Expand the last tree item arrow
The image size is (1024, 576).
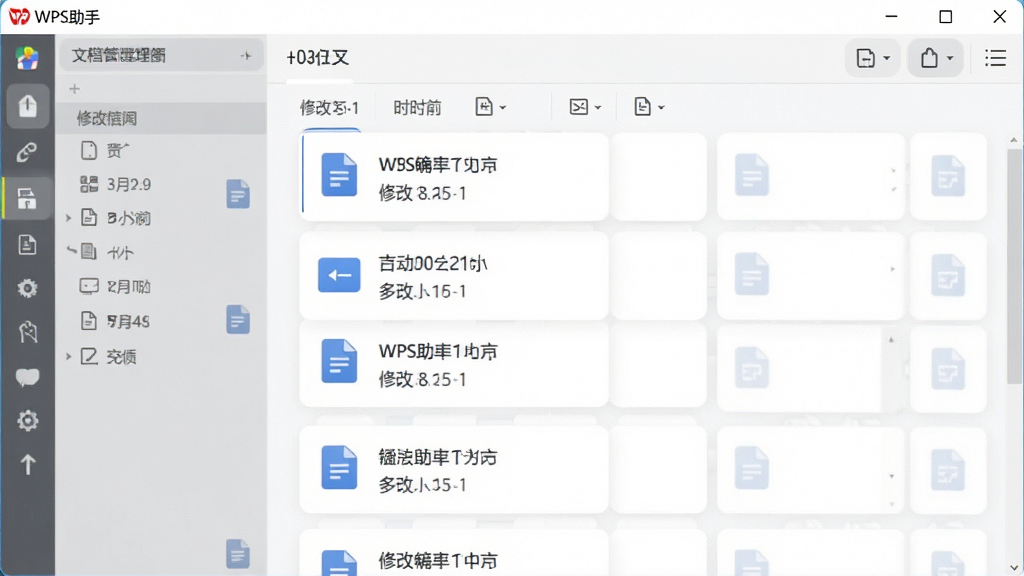coord(69,357)
